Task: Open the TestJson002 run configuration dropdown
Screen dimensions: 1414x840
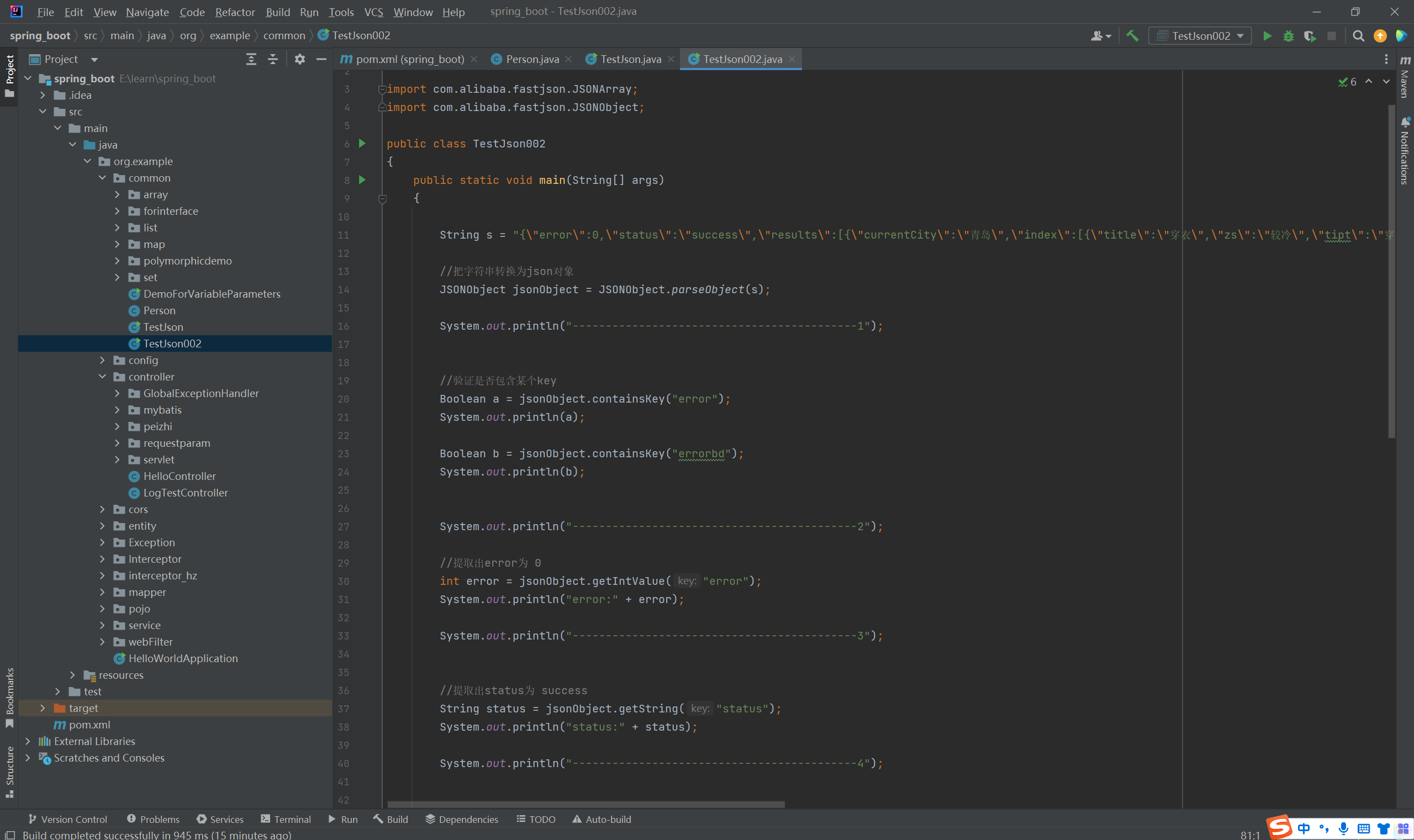Action: (x=1200, y=36)
